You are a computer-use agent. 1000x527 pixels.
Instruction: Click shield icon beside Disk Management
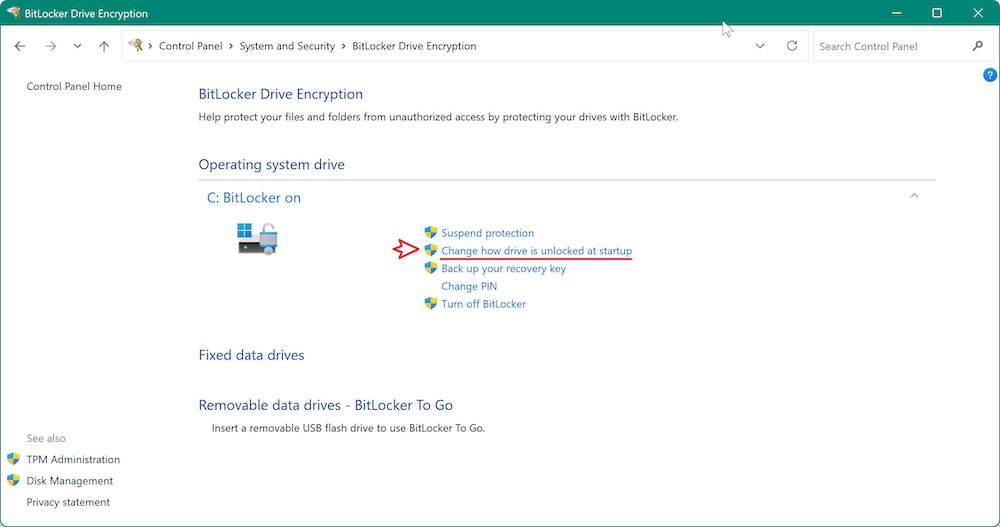coord(13,480)
